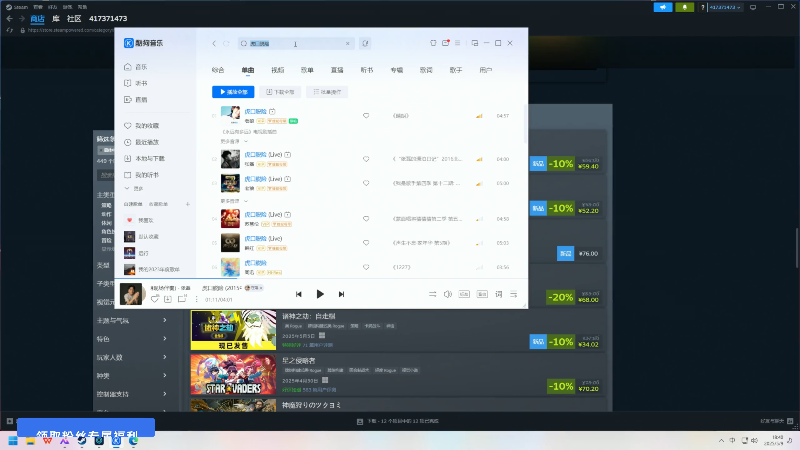Toggle the playback loop mode

coord(432,294)
